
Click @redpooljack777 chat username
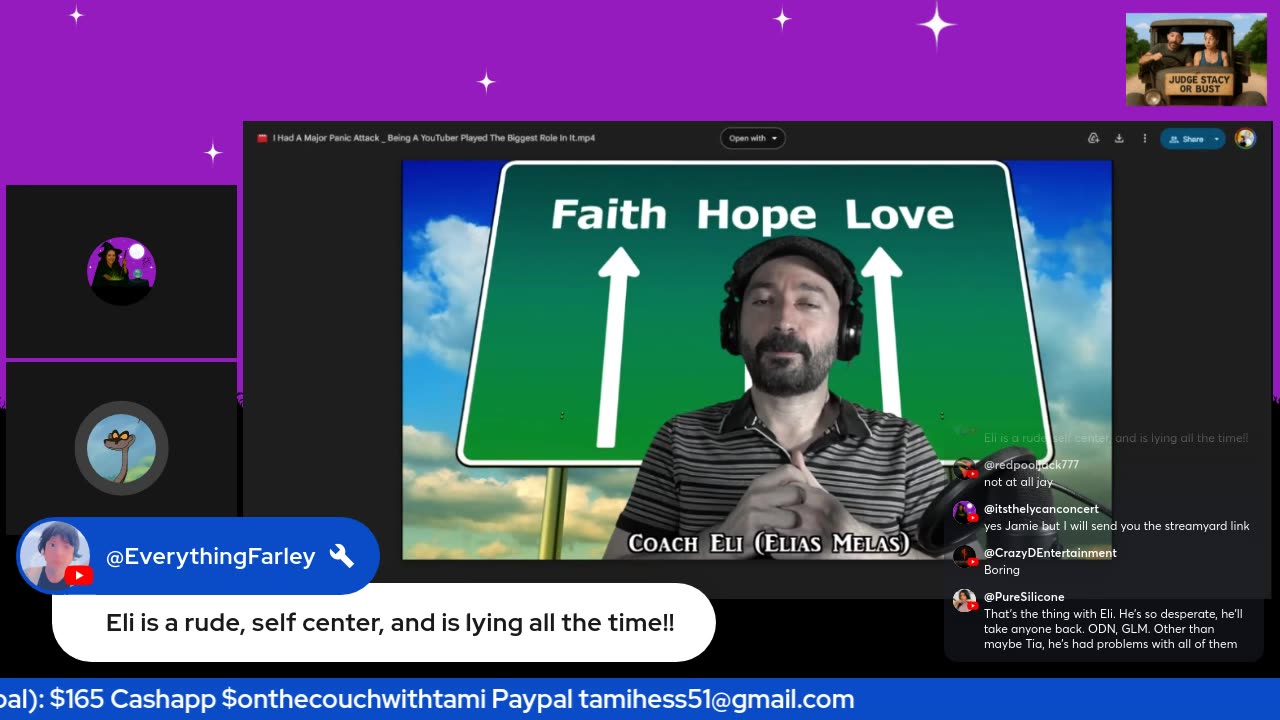pyautogui.click(x=1031, y=465)
